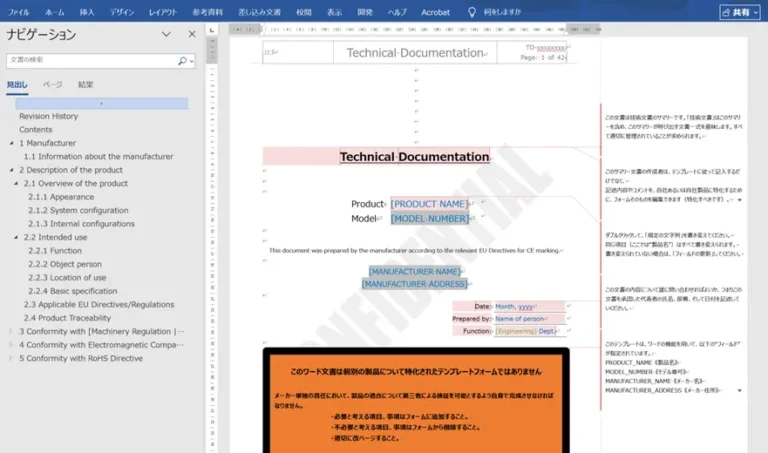Close the ナビゲーション pane
The height and width of the screenshot is (453, 768).
[x=192, y=34]
